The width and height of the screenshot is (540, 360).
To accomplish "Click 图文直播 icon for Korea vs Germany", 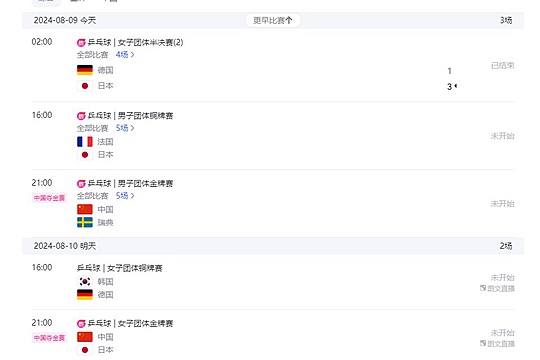I will click(483, 288).
